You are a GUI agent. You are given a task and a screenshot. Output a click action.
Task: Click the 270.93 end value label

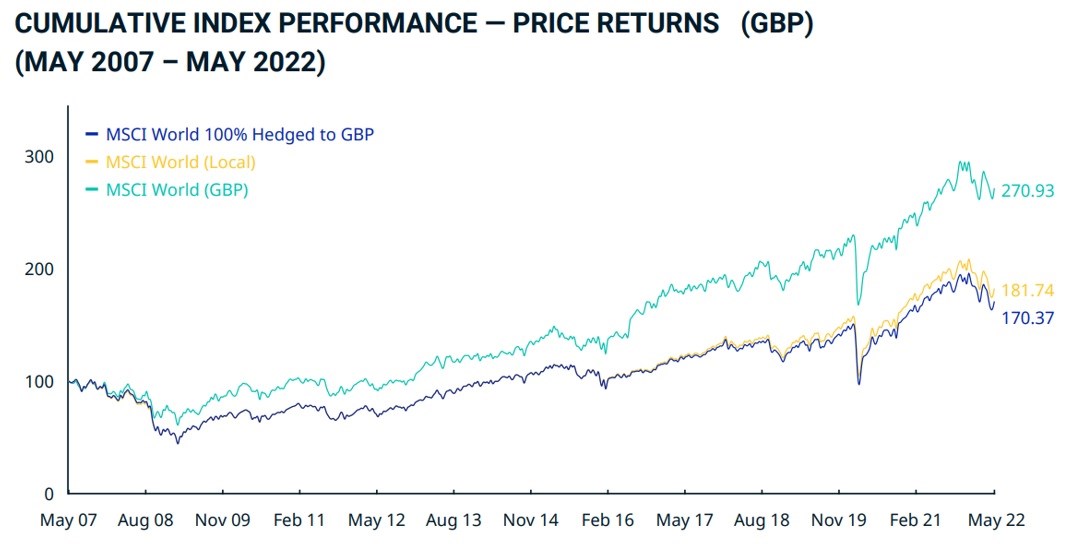click(1028, 190)
